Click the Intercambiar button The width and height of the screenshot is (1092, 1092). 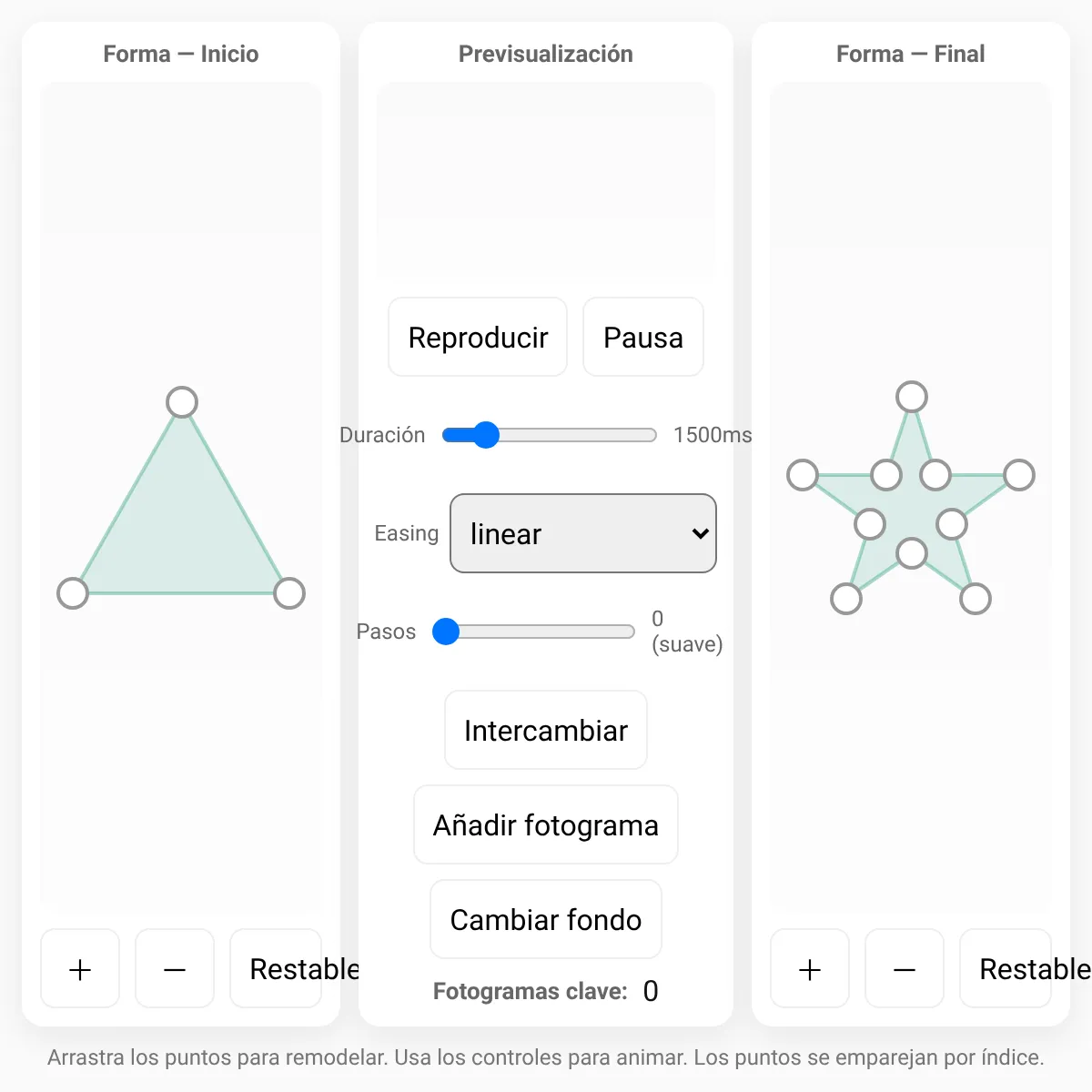click(546, 731)
